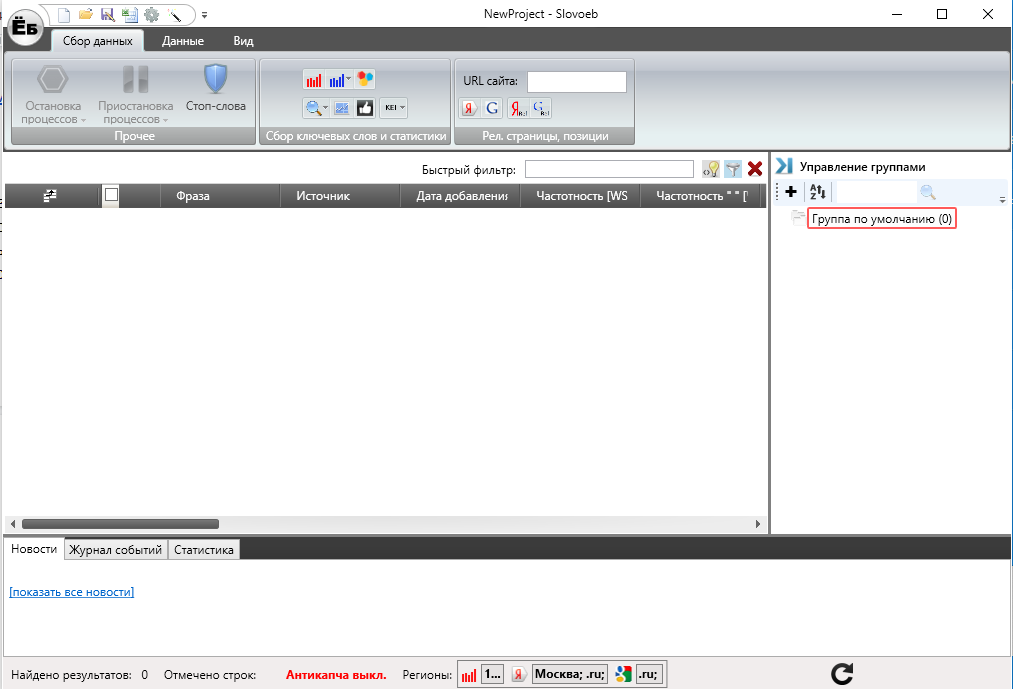The width and height of the screenshot is (1013, 689).
Task: Open the magnifier search dropdown in ribbon
Action: [x=316, y=108]
